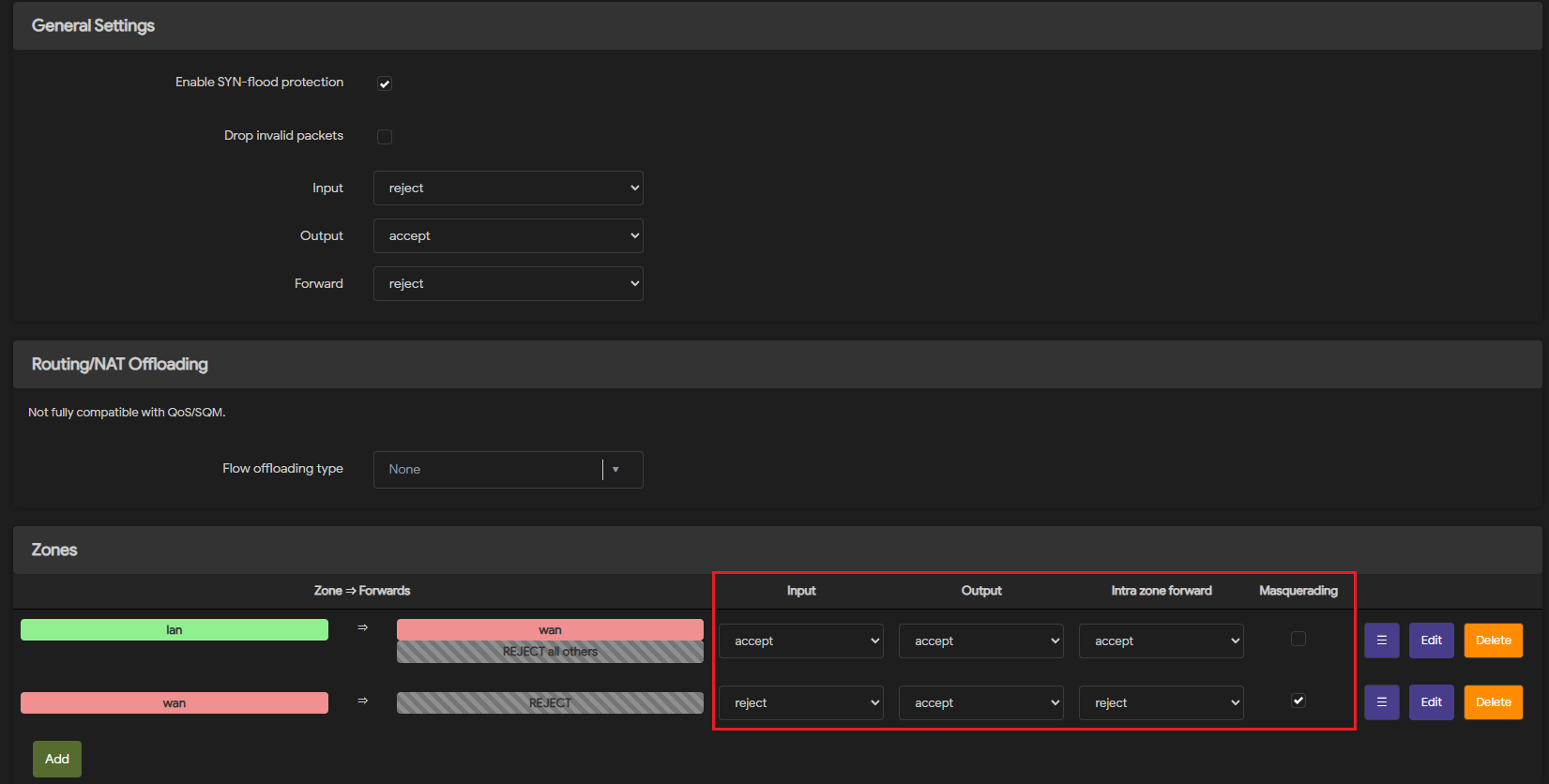Click the Drop invalid packets label
The width and height of the screenshot is (1549, 784).
[283, 135]
